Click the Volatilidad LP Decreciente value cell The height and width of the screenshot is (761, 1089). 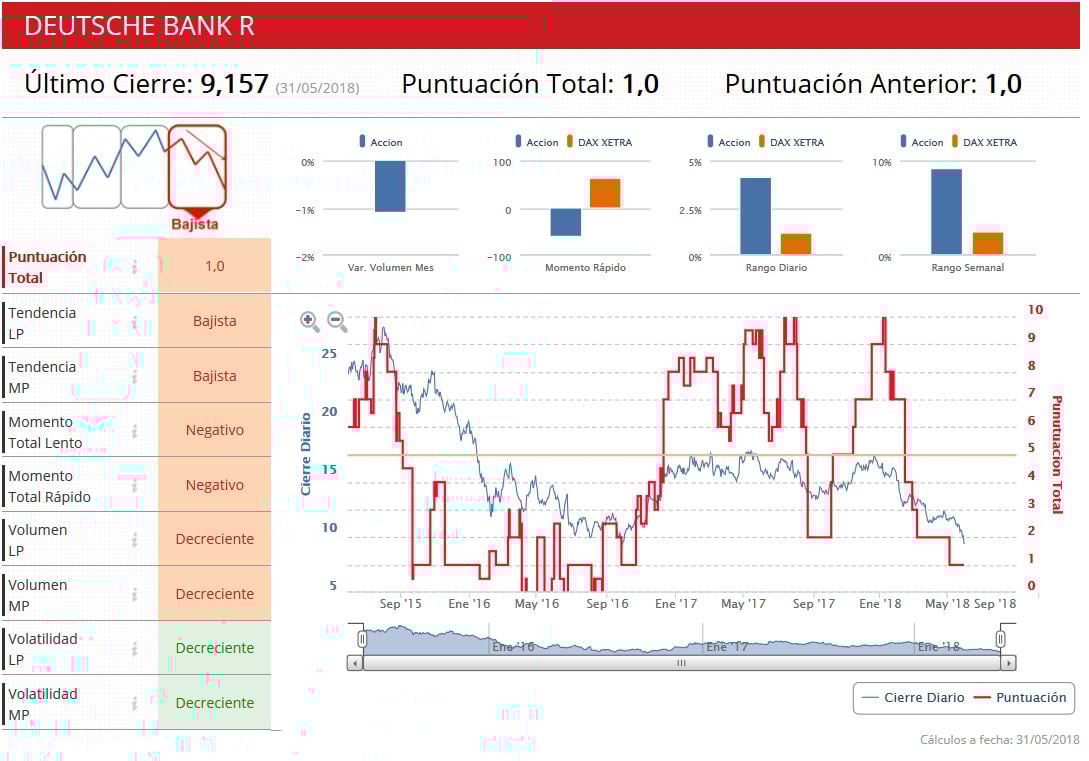pyautogui.click(x=215, y=648)
